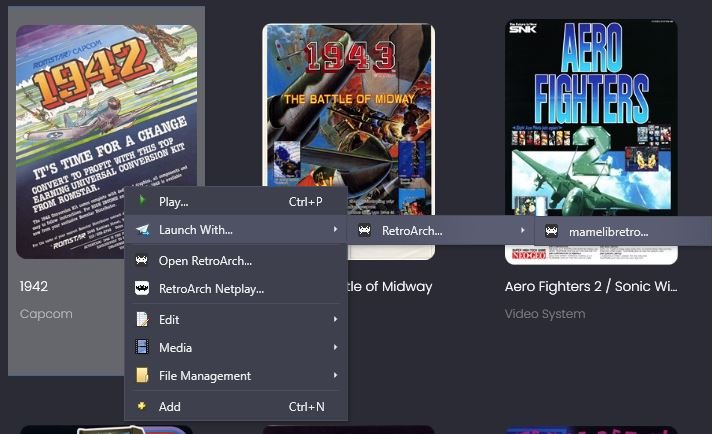Click the File Management folder icon
The height and width of the screenshot is (434, 712).
142,375
